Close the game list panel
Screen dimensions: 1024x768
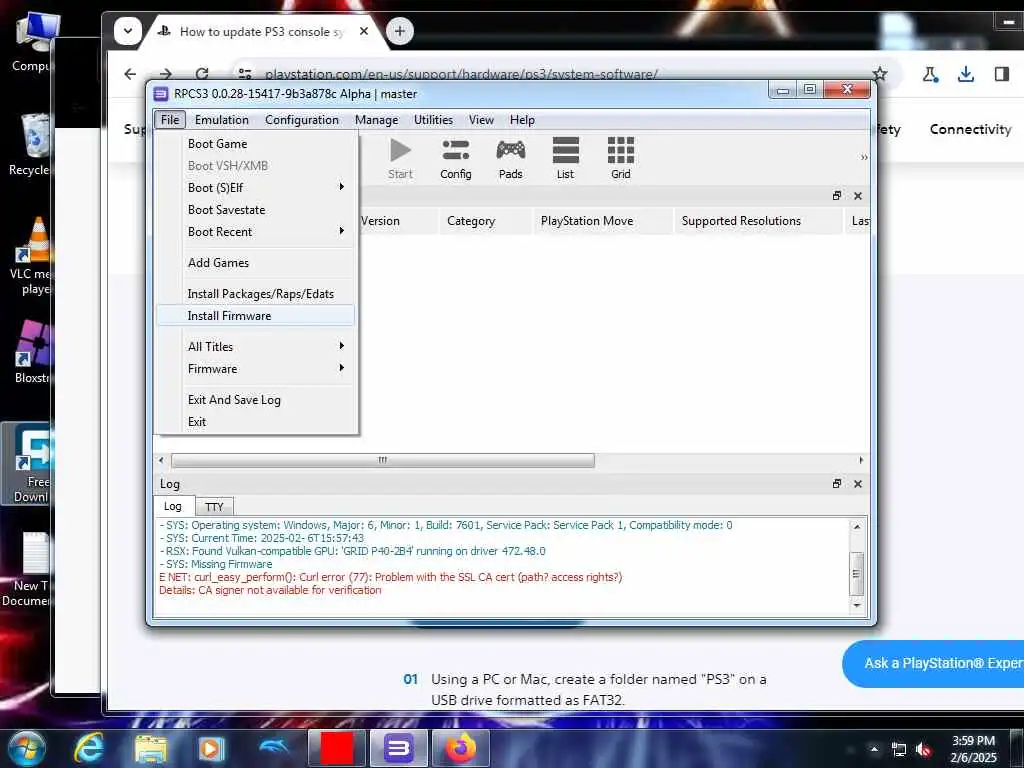click(x=858, y=196)
